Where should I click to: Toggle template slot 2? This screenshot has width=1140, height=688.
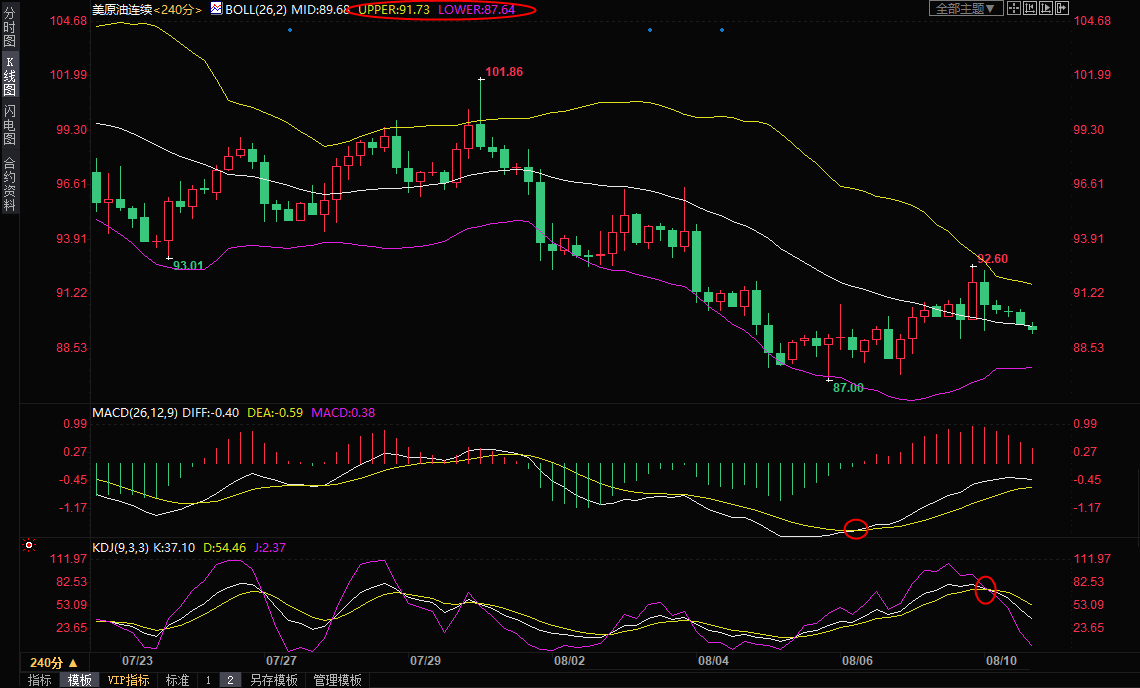228,680
